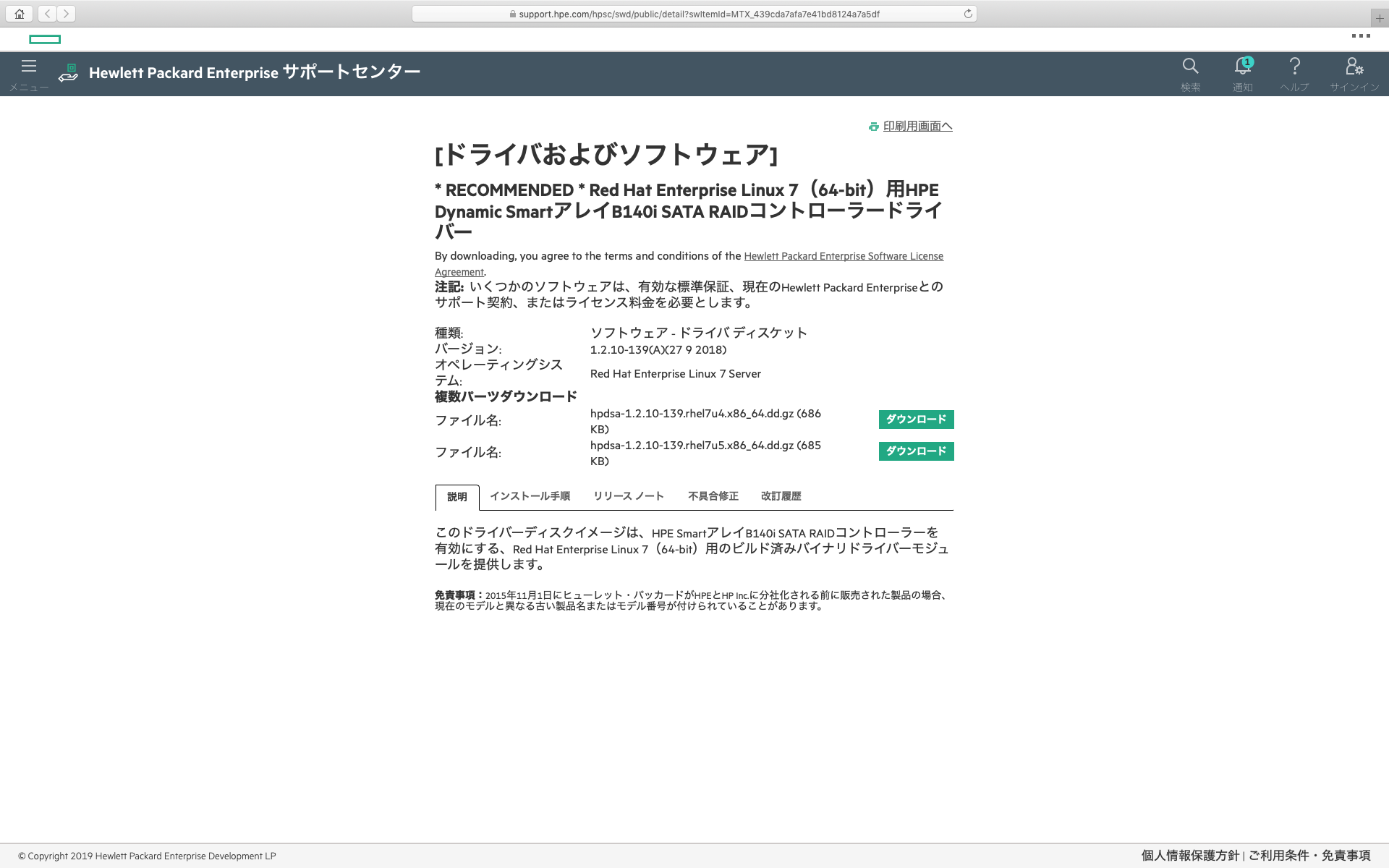This screenshot has height=868, width=1389.
Task: Click the green HPE rectangle logo
Action: point(45,39)
